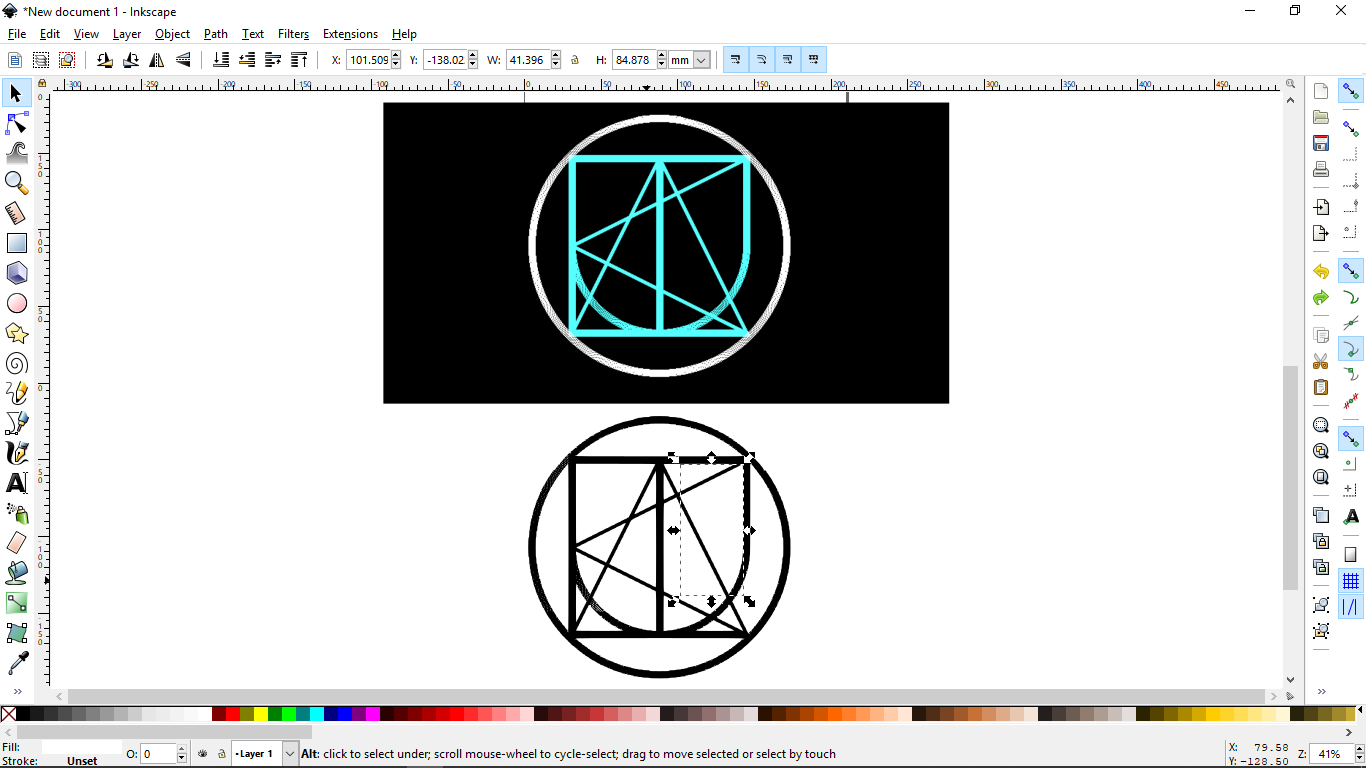This screenshot has height=768, width=1366.
Task: Select the Calligraphy tool
Action: [17, 453]
